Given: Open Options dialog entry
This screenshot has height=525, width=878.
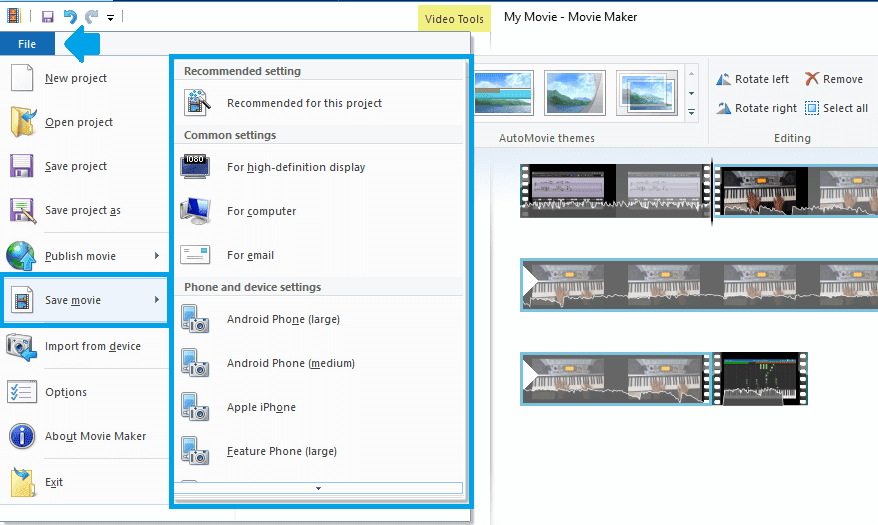Looking at the screenshot, I should tap(66, 392).
